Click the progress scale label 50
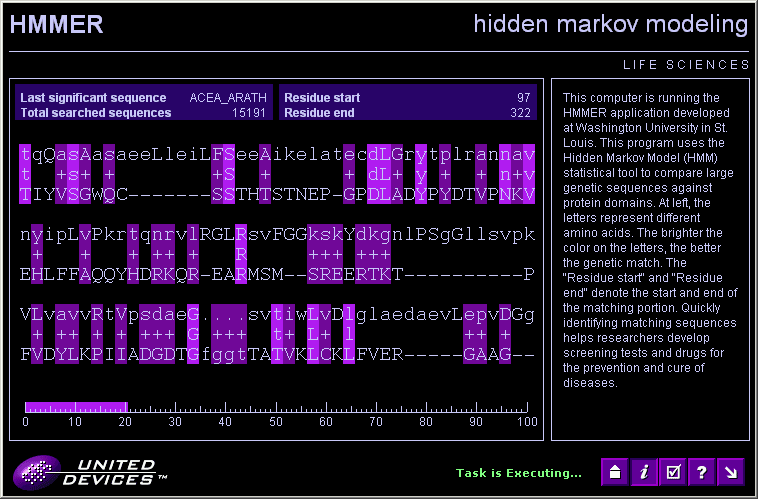Screen dimensions: 758x499 click(276, 422)
